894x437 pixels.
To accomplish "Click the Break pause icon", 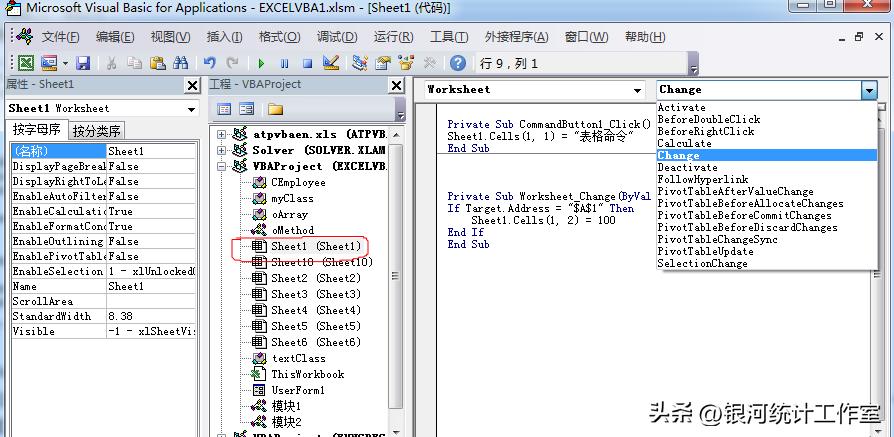I will click(x=285, y=63).
